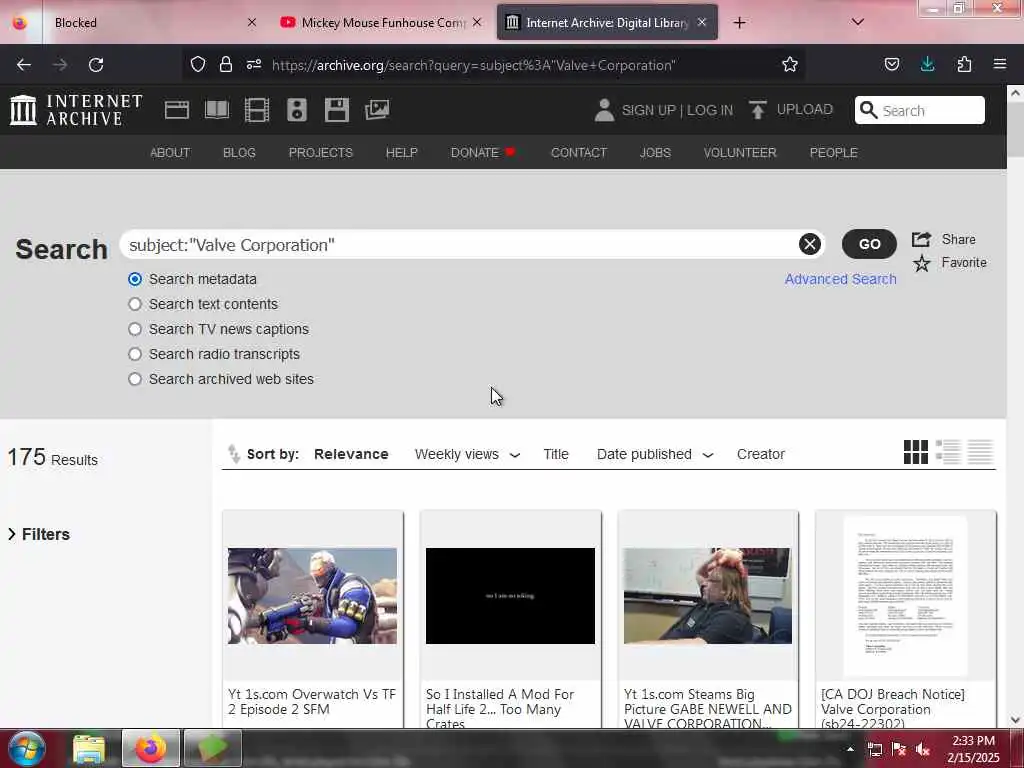Open the Audio speaker icon

(296, 110)
